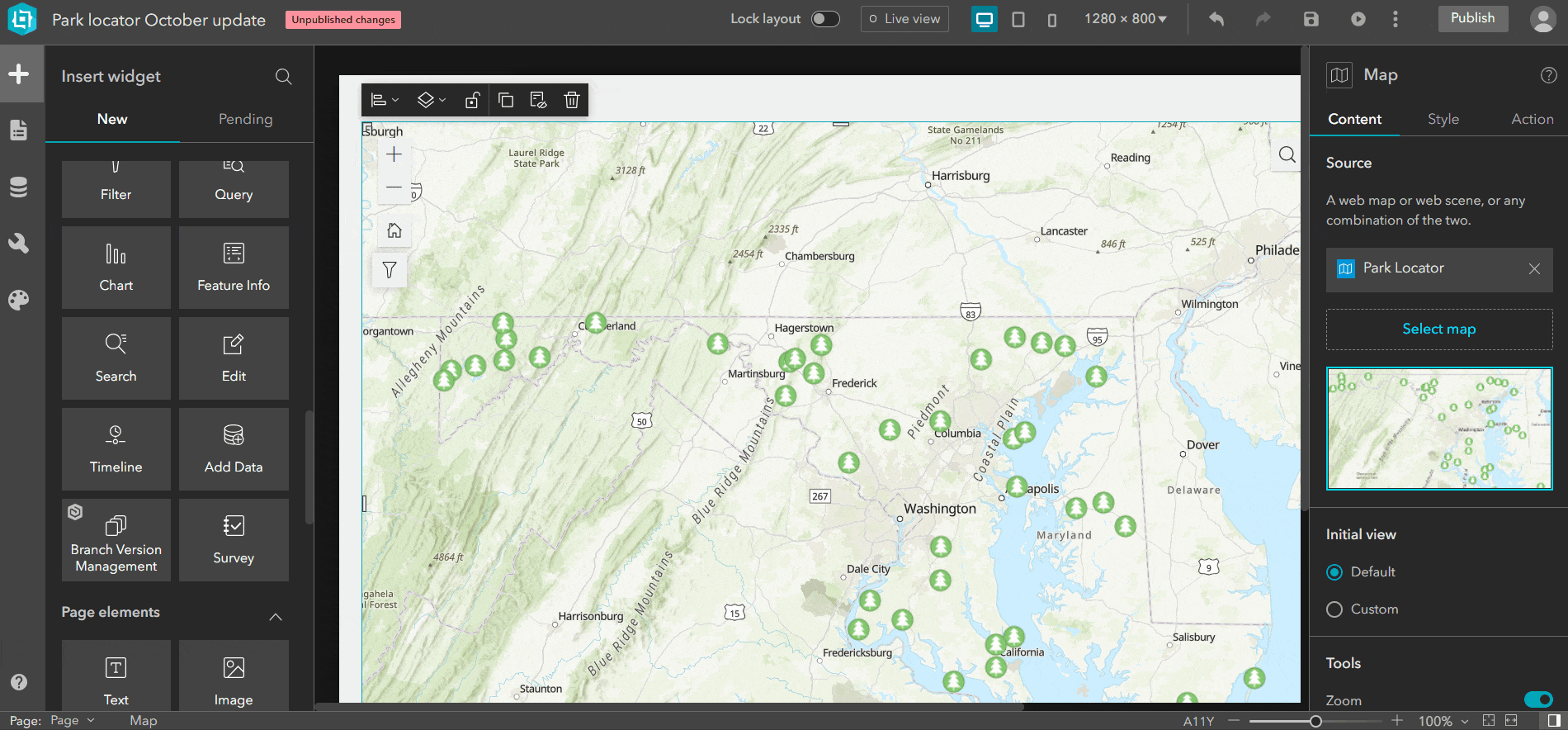Click the canvas zoom slider handle
The height and width of the screenshot is (730, 1568).
(x=1315, y=721)
